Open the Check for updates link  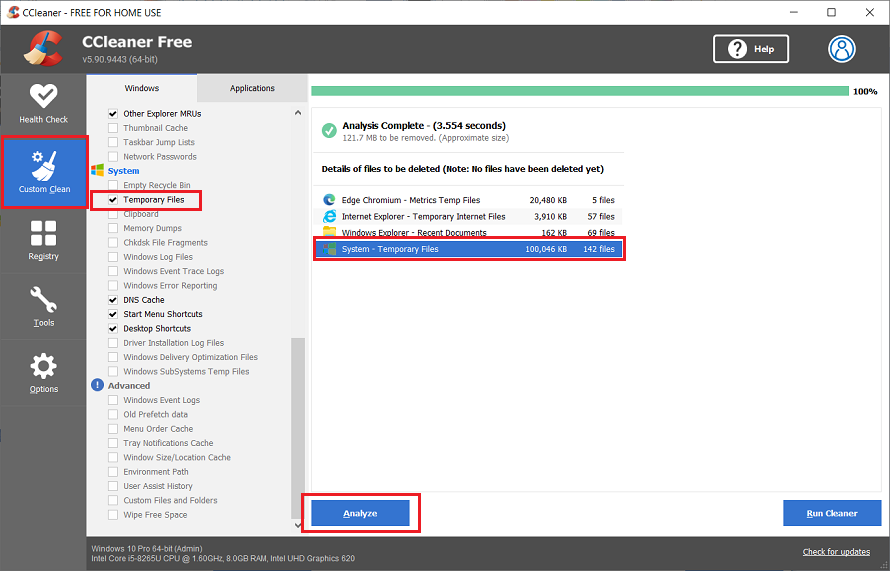pyautogui.click(x=835, y=552)
